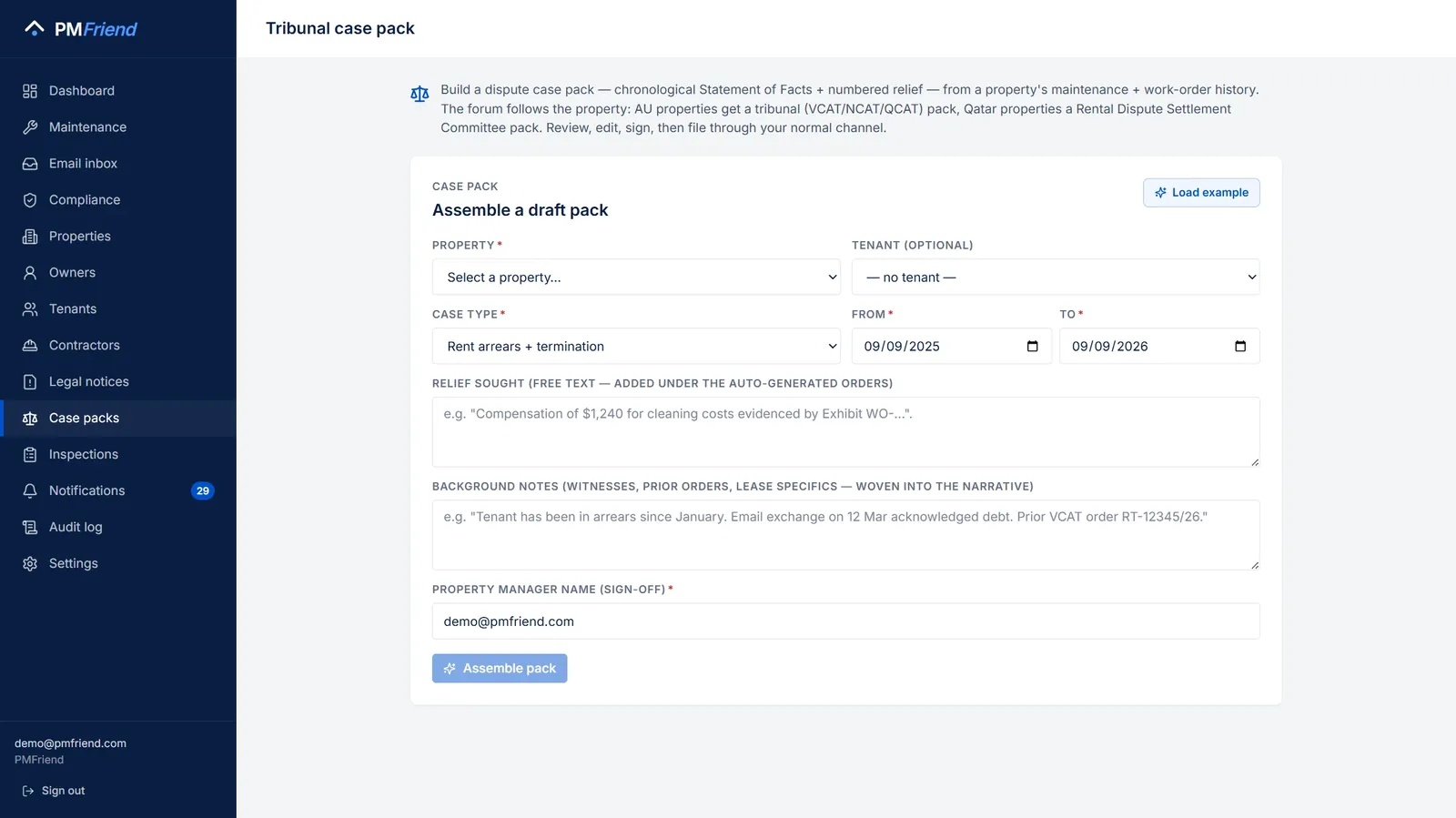Navigate to Legal notices
Image resolution: width=1456 pixels, height=818 pixels.
(118, 382)
